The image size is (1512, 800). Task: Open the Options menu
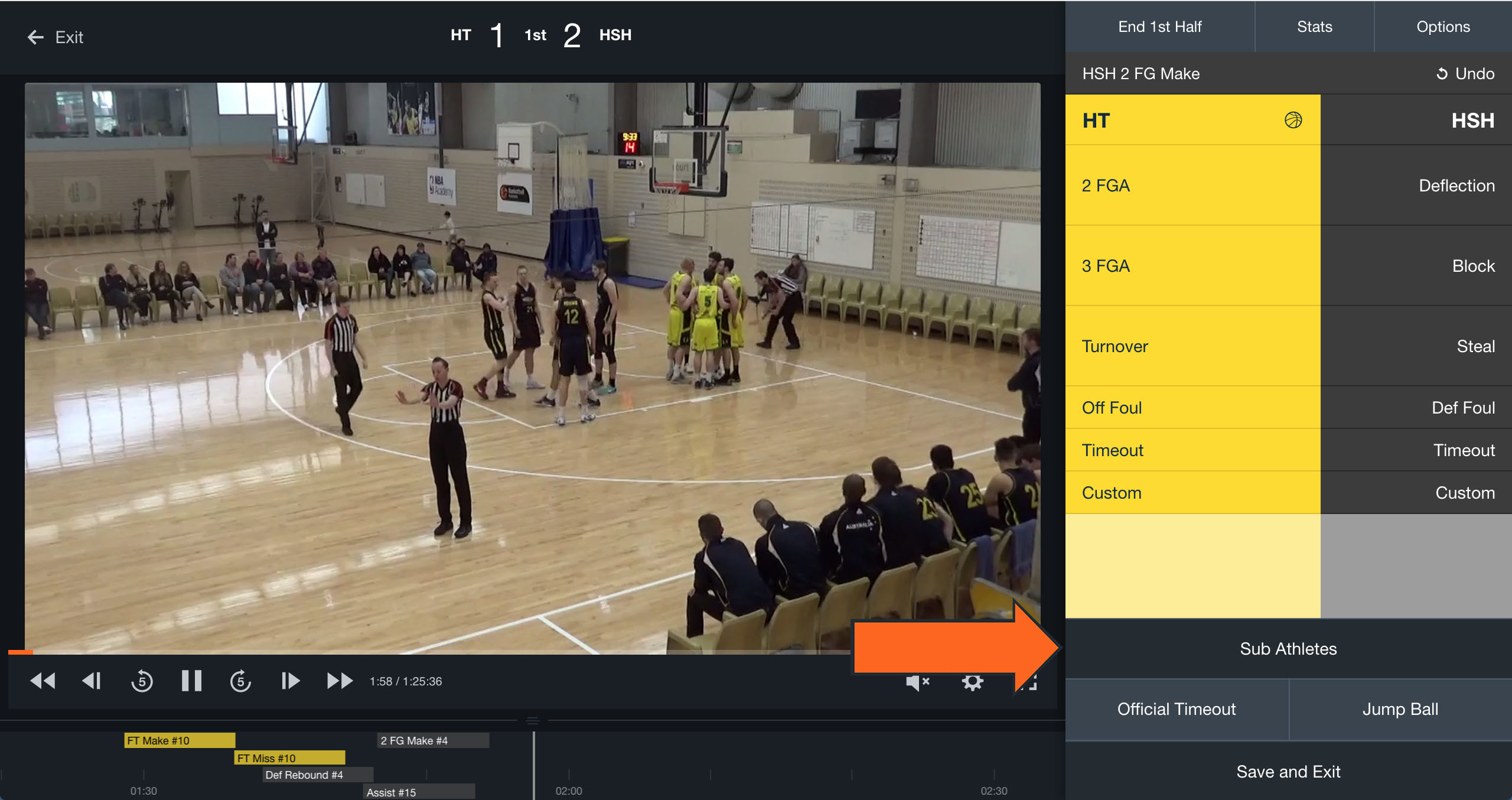pyautogui.click(x=1442, y=27)
